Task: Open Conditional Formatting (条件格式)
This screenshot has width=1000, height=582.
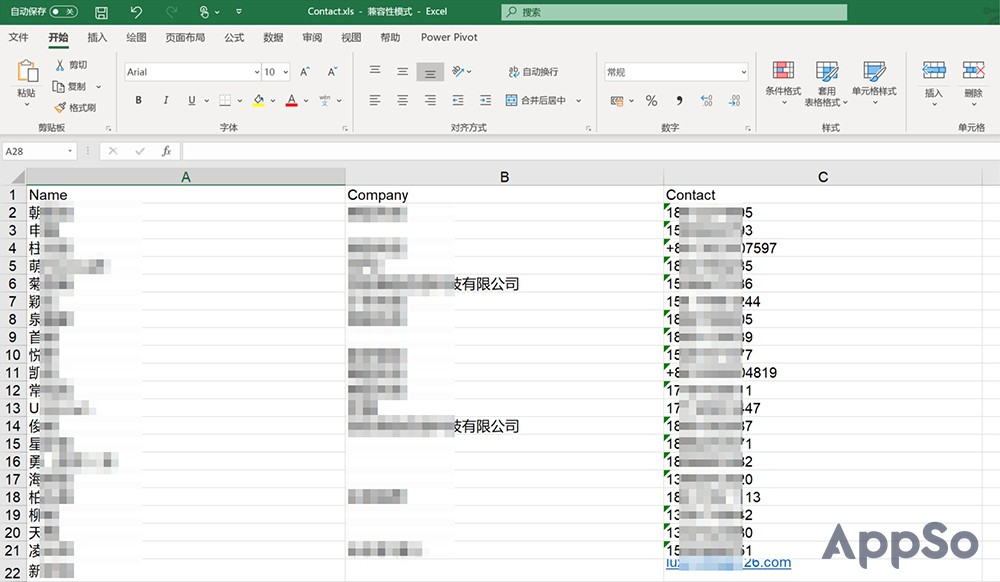Action: [x=783, y=78]
